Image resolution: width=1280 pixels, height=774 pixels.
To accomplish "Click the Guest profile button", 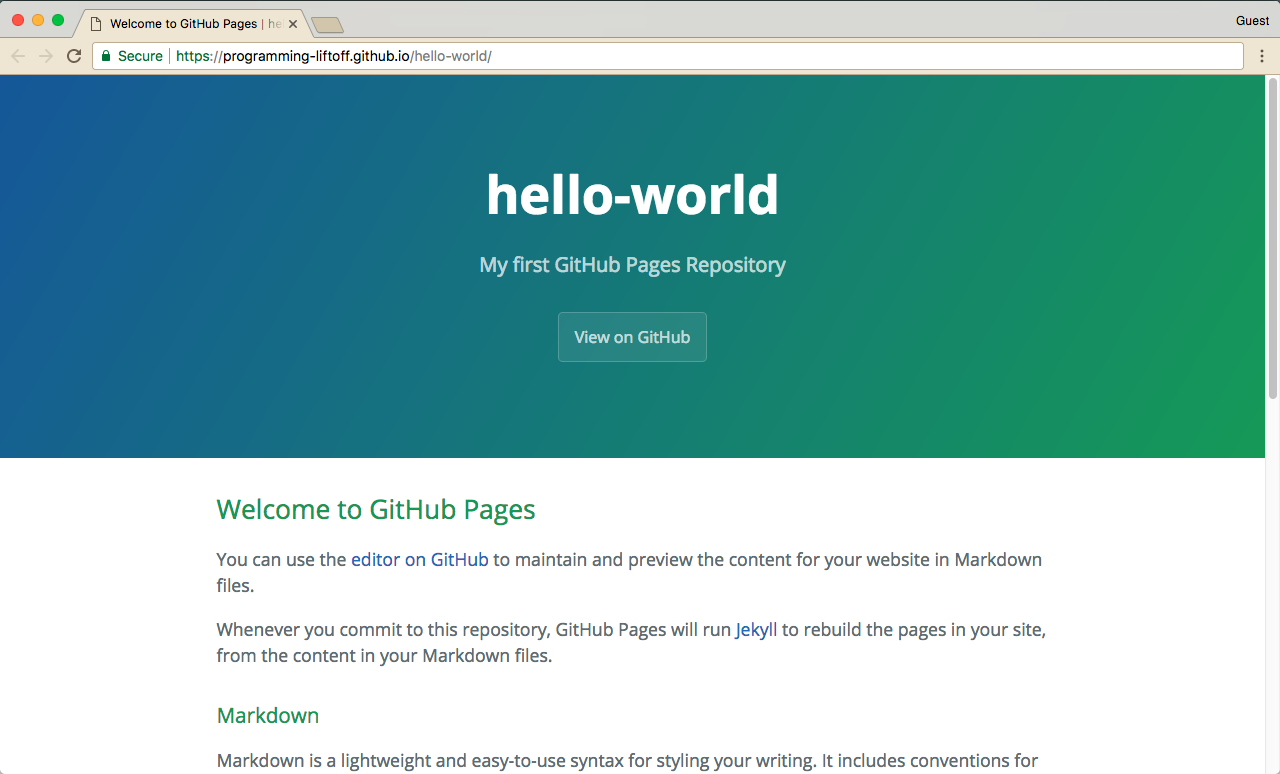I will pyautogui.click(x=1252, y=21).
